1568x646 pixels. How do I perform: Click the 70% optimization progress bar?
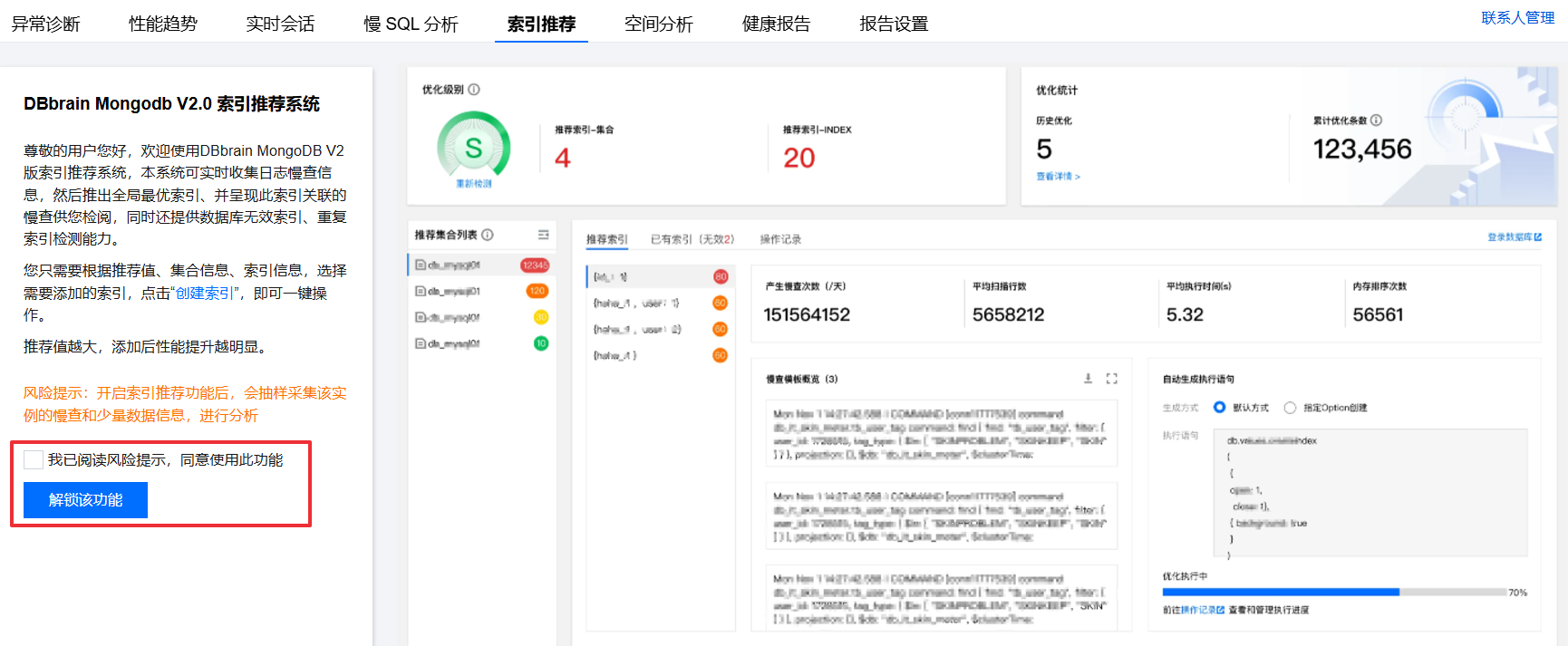pos(1333,593)
